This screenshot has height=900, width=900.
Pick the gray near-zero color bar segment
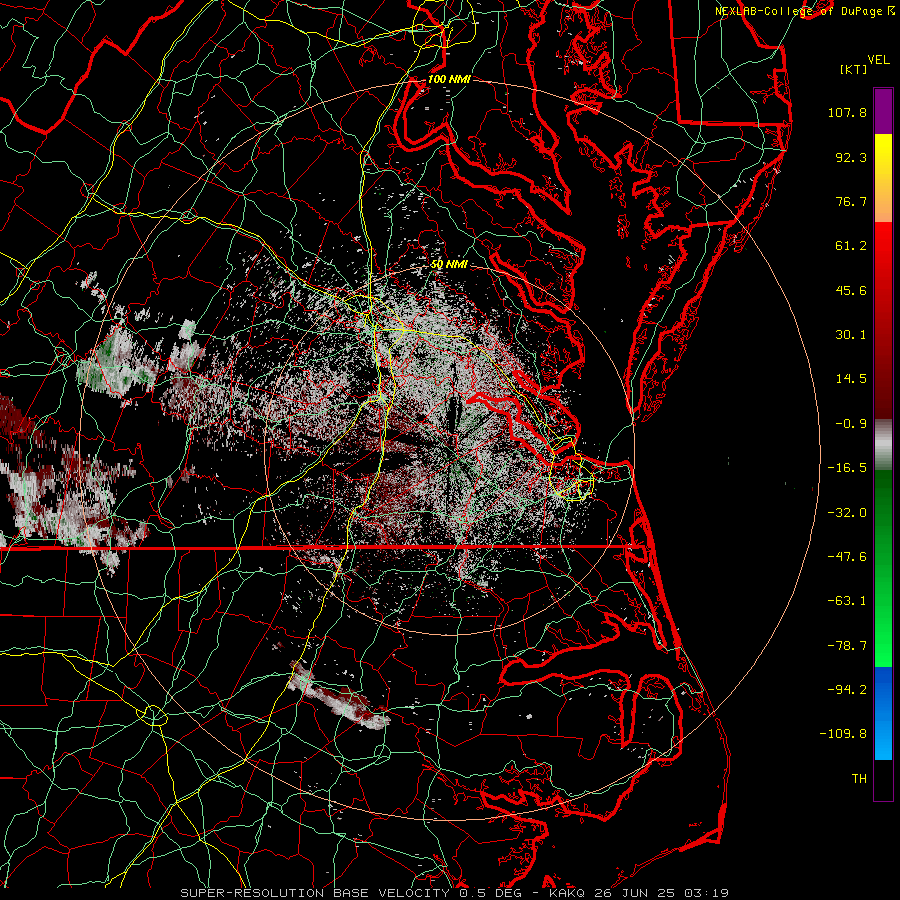[883, 444]
